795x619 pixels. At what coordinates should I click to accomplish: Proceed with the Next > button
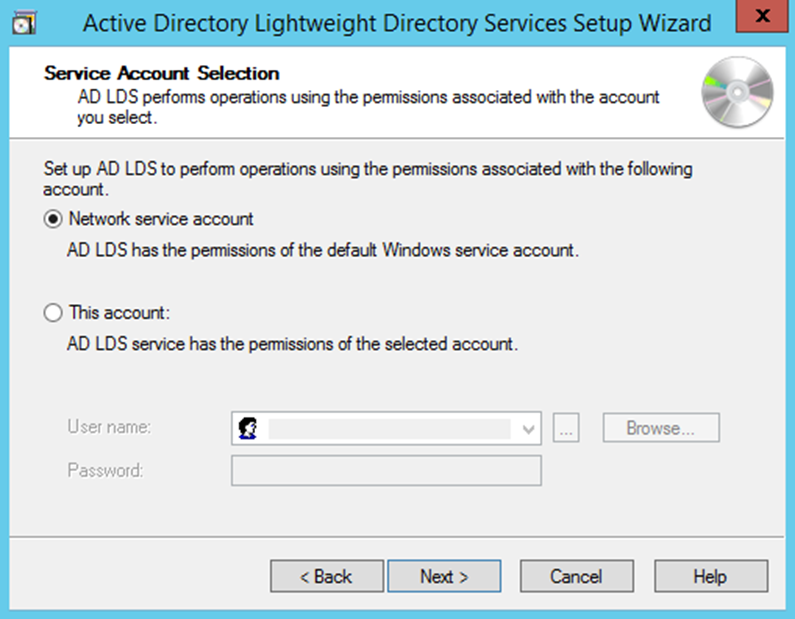[x=444, y=576]
